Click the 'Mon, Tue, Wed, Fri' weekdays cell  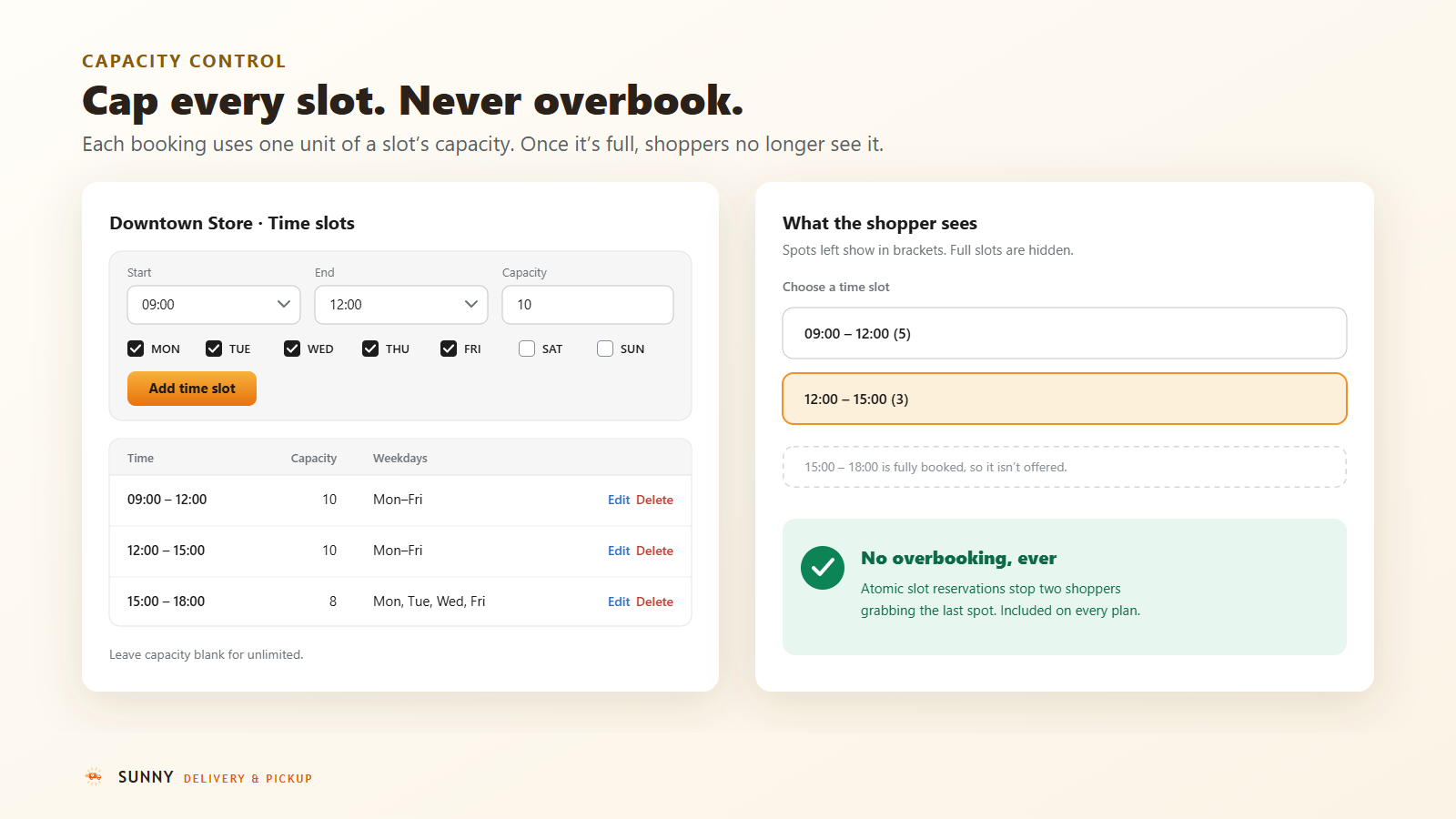tap(430, 602)
